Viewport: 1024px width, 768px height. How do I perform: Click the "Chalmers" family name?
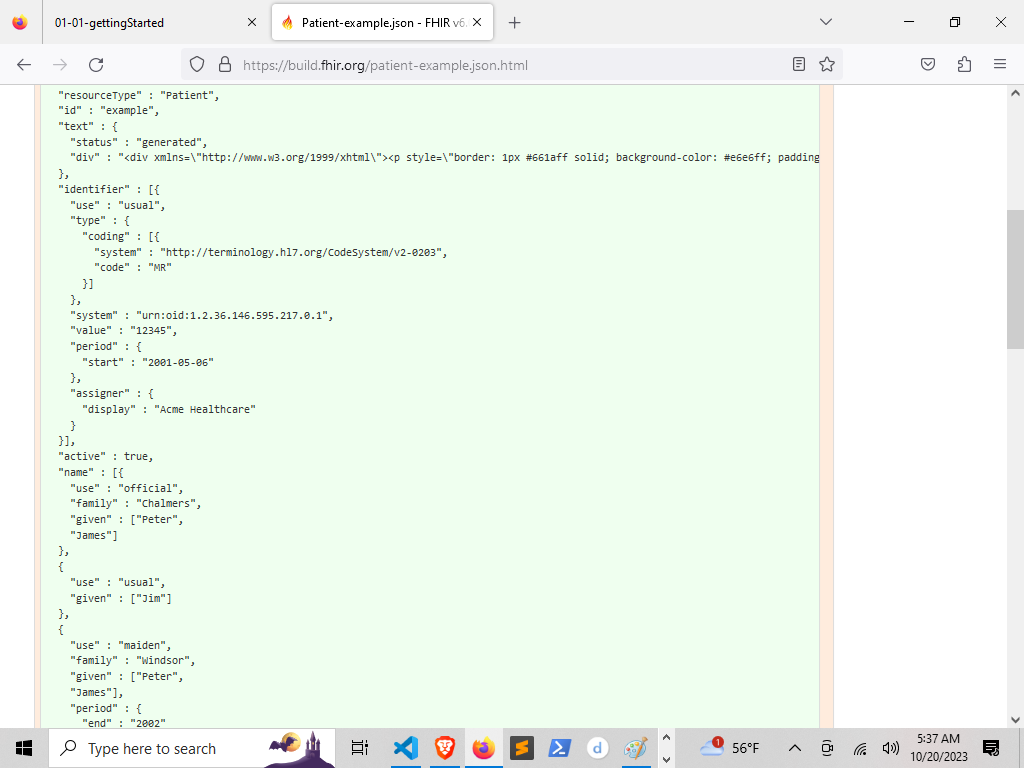(x=168, y=504)
